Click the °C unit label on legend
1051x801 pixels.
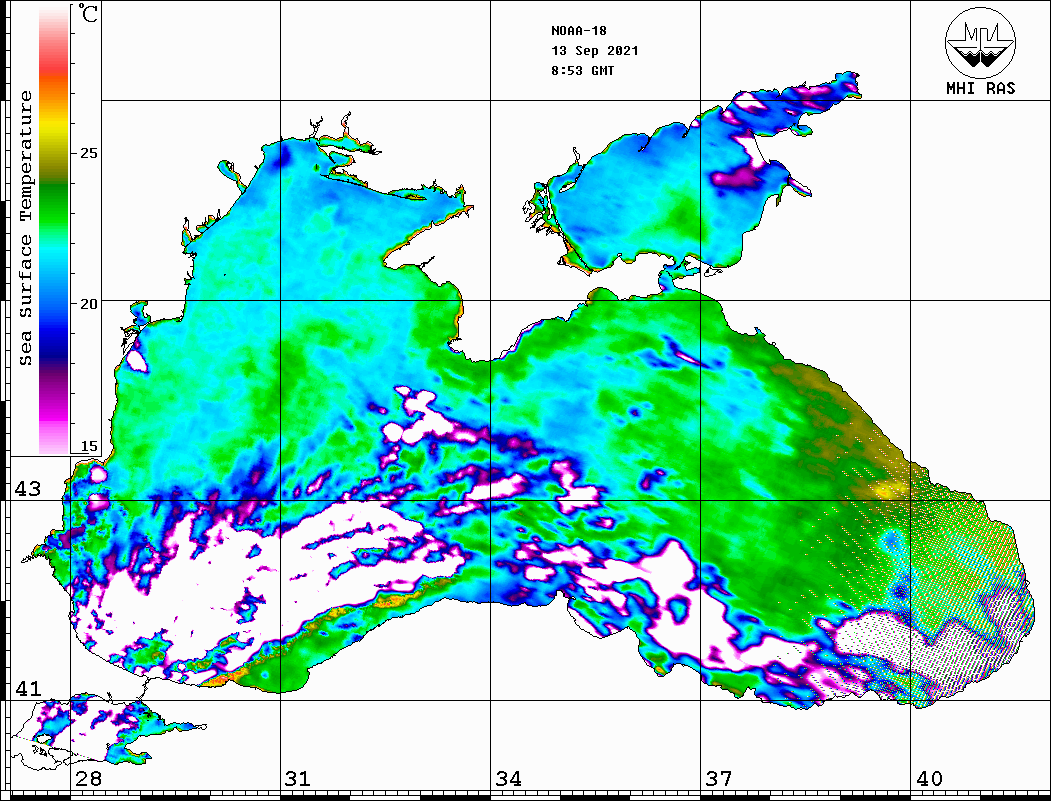87,13
